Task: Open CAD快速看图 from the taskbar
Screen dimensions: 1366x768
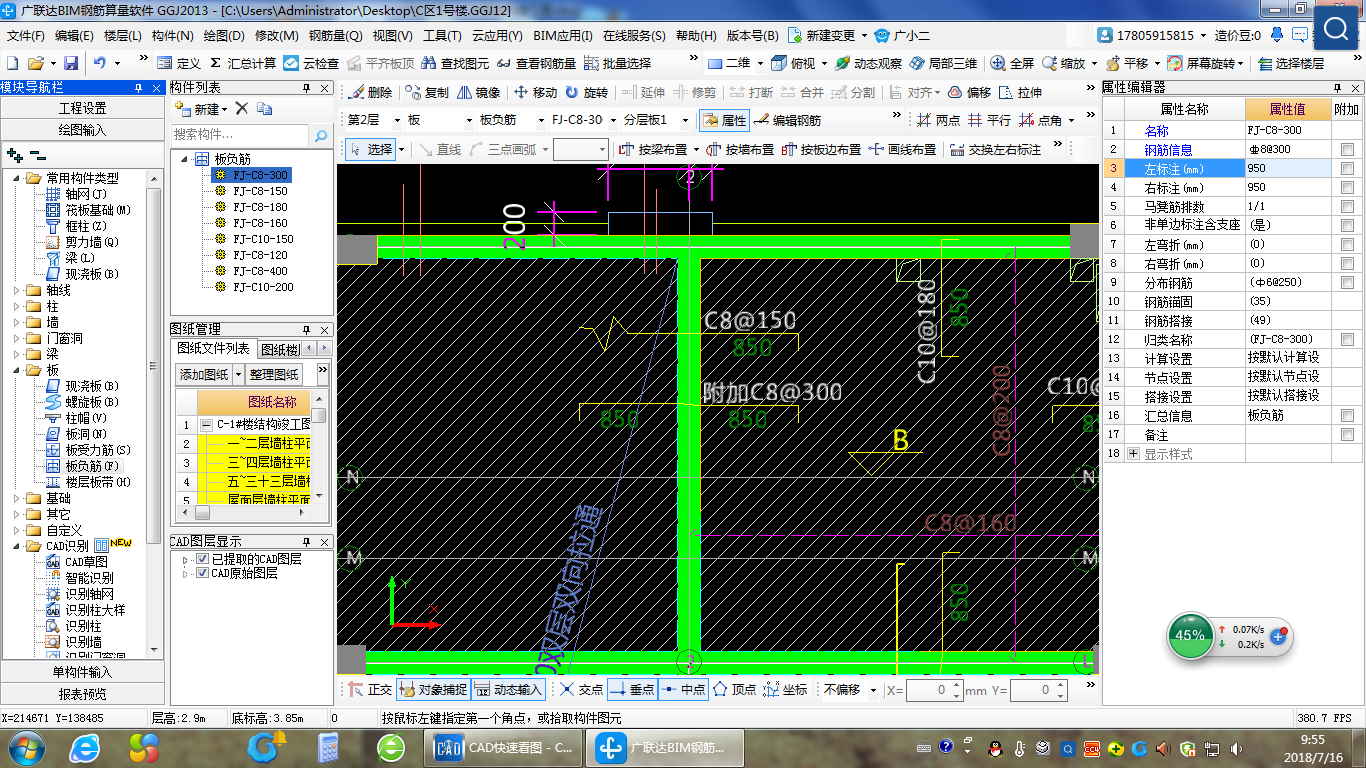Action: (504, 747)
